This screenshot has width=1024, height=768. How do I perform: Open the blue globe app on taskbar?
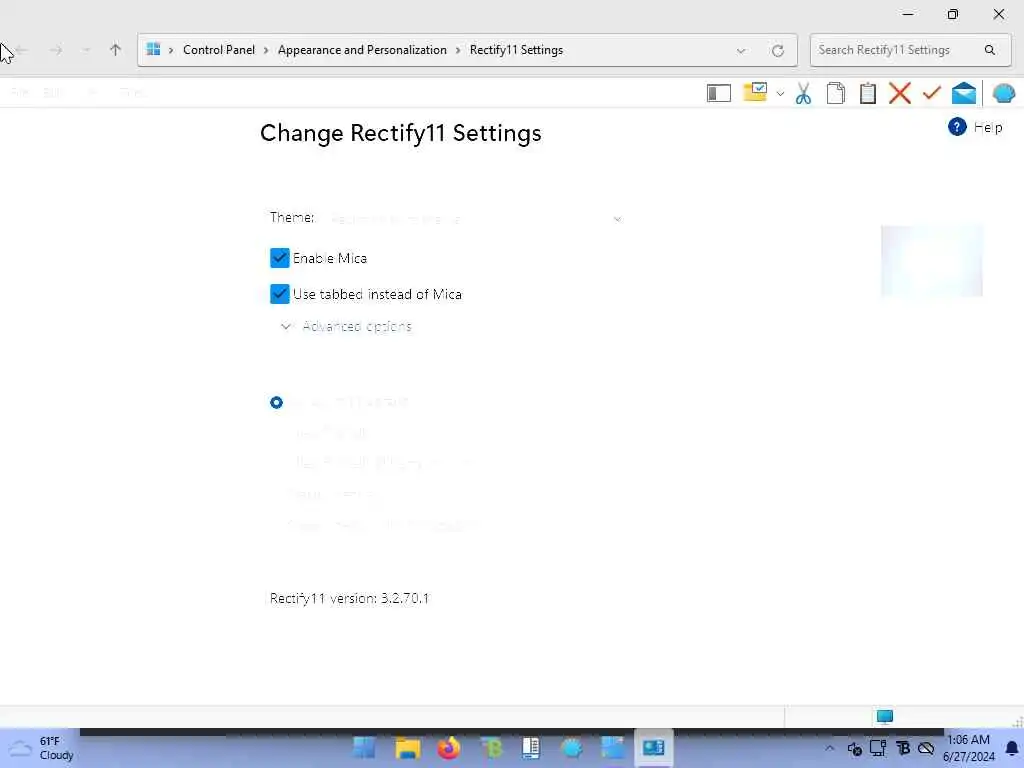[x=571, y=748]
